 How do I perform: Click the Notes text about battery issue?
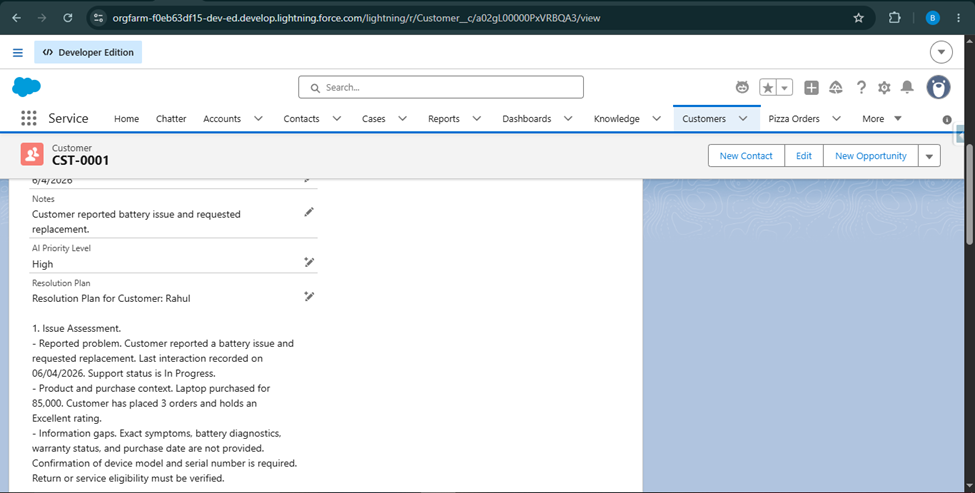coord(136,221)
